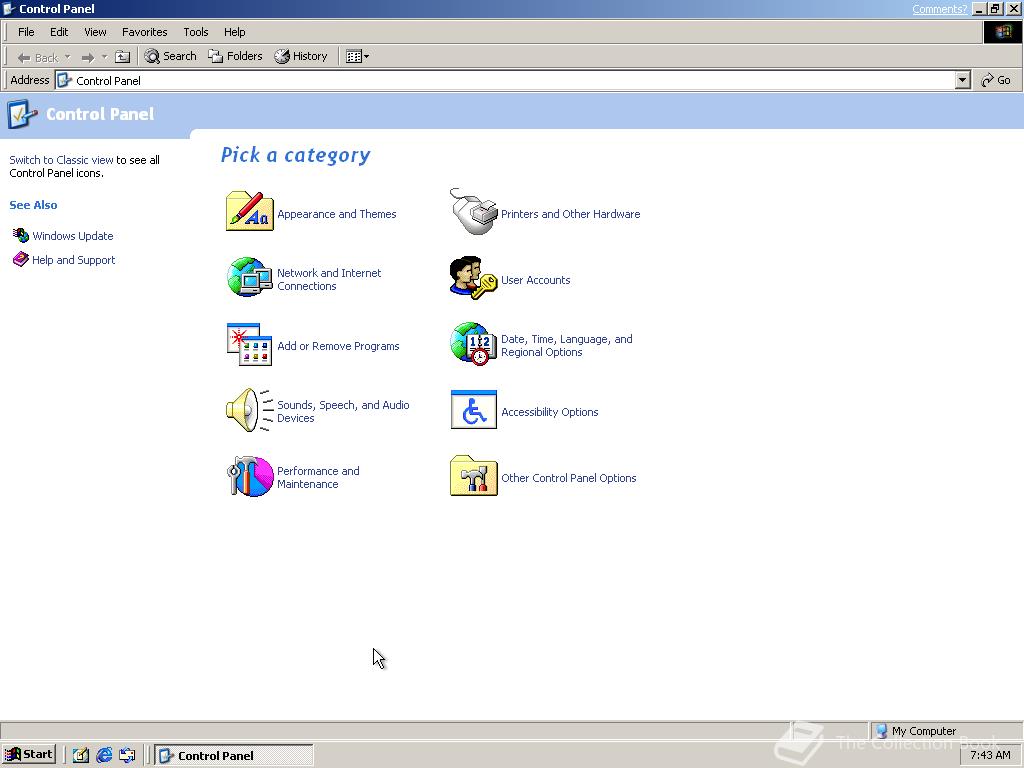Screen dimensions: 1024x768
Task: Click the Up folder toolbar icon
Action: click(122, 57)
